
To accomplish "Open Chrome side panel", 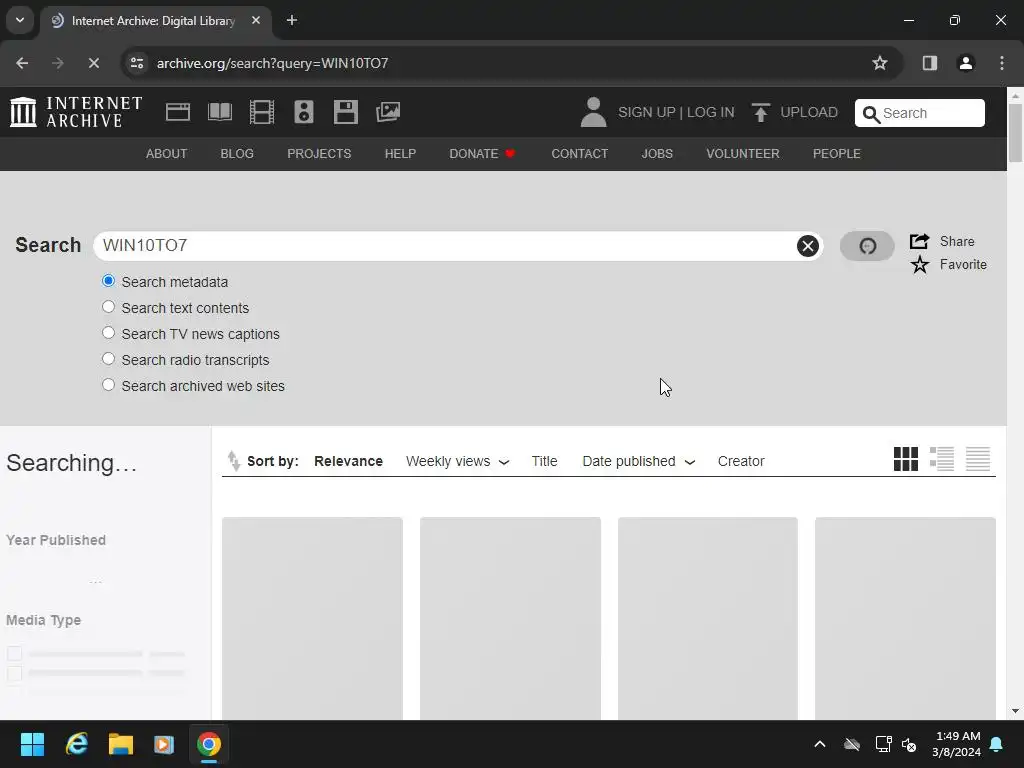I will [929, 63].
